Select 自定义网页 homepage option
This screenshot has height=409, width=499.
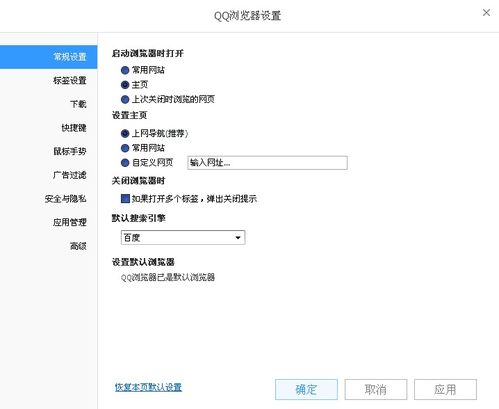pos(125,163)
